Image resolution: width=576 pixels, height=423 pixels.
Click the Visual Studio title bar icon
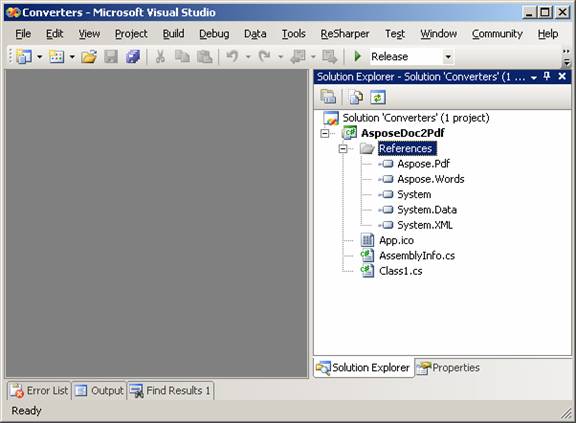click(x=14, y=12)
